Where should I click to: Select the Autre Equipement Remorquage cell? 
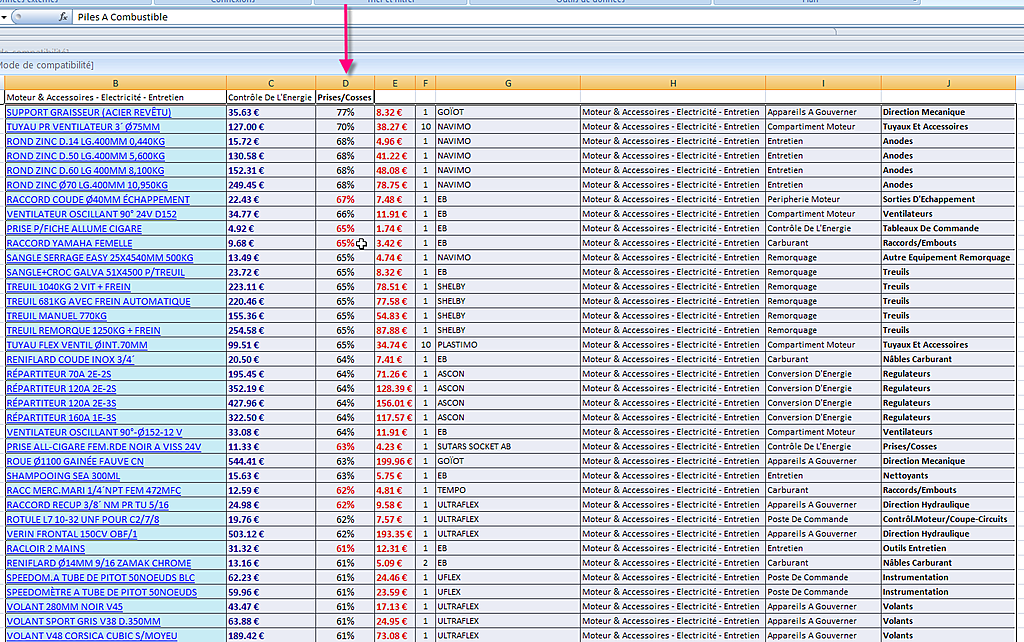pos(948,257)
